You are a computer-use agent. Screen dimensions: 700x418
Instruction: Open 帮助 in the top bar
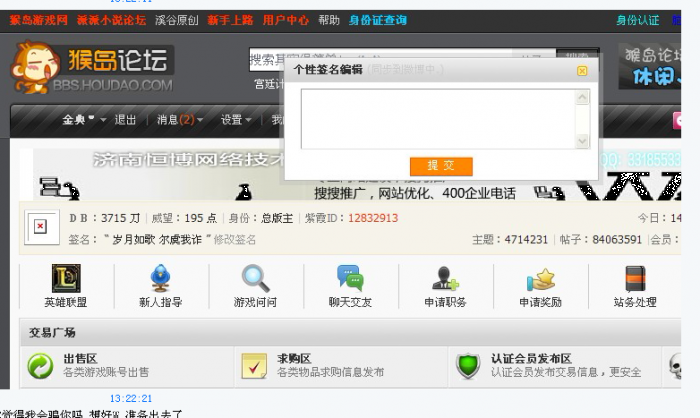pyautogui.click(x=329, y=20)
